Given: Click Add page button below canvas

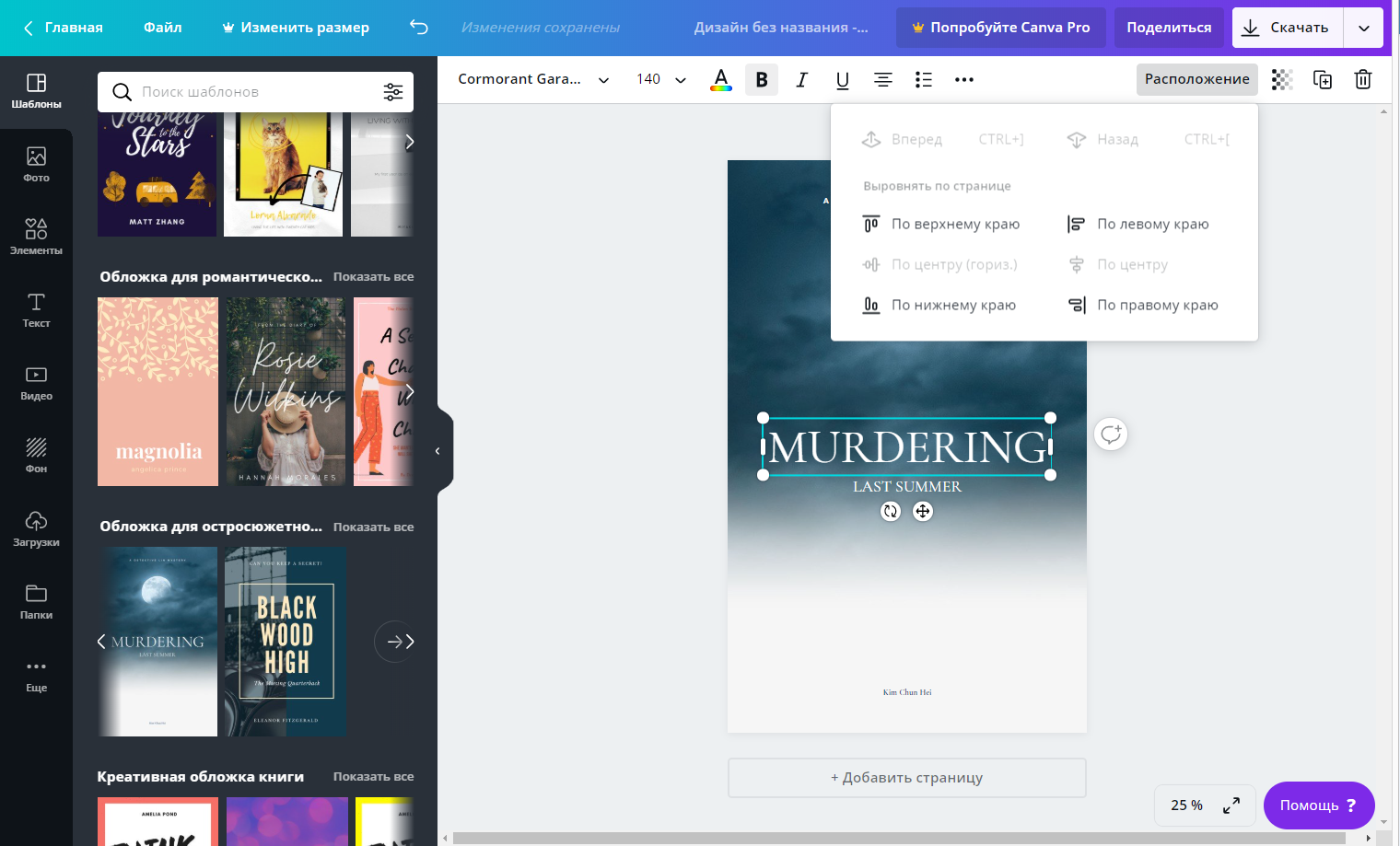Looking at the screenshot, I should (906, 778).
